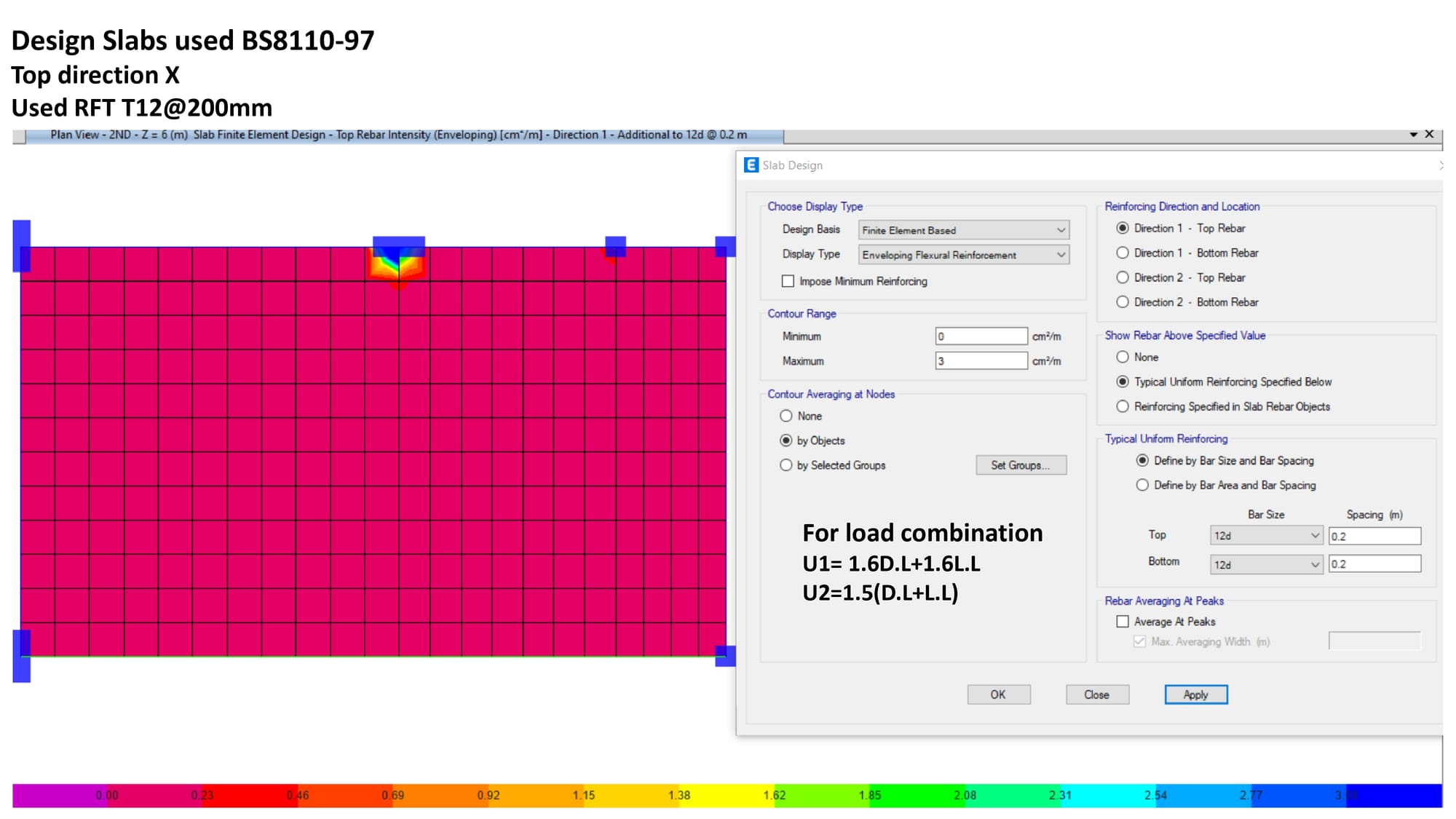Close the Plan View window with X
Image resolution: width=1456 pixels, height=819 pixels.
(x=1429, y=134)
